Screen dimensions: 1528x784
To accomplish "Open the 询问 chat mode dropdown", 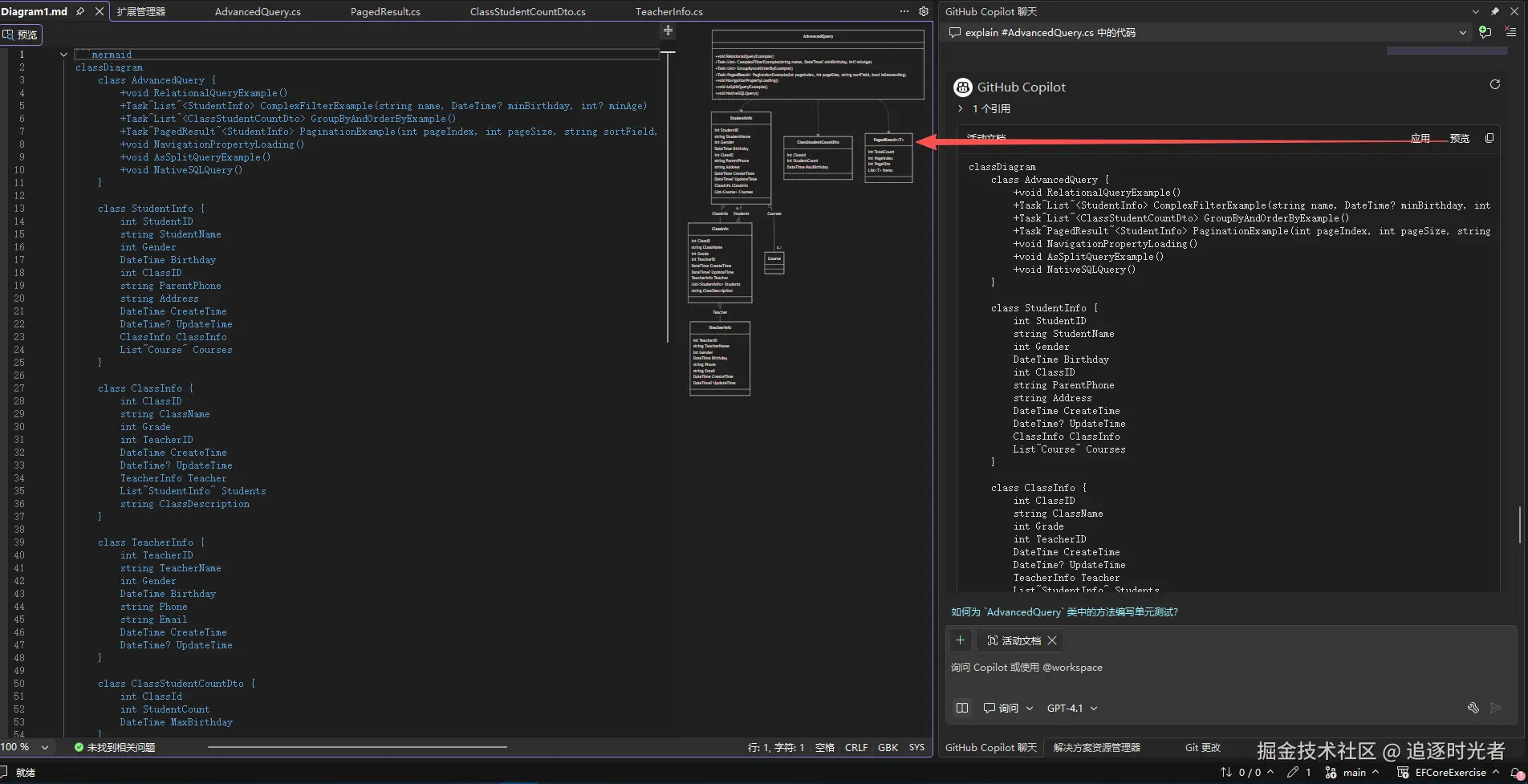I will point(1008,708).
